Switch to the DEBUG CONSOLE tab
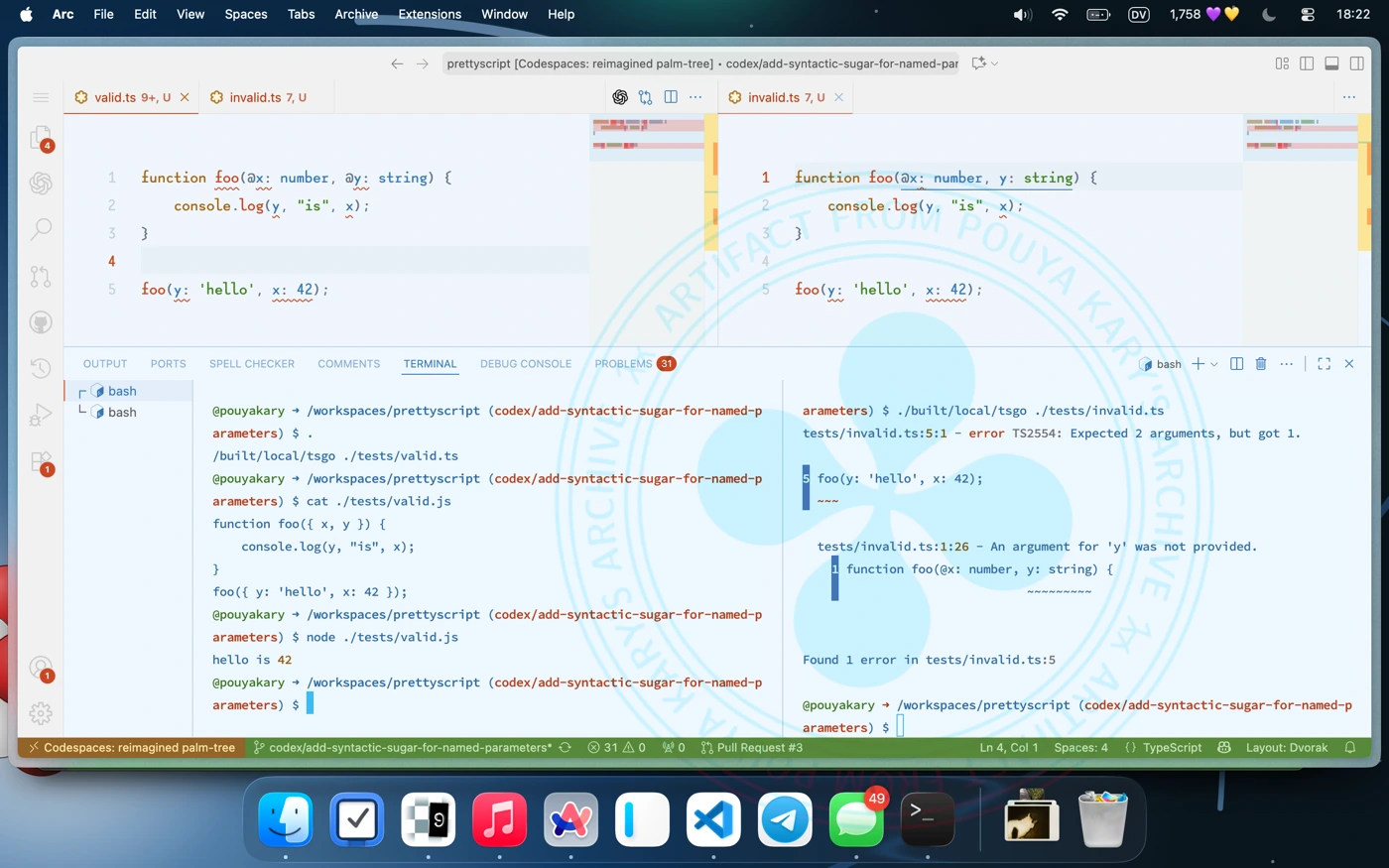This screenshot has width=1389, height=868. coord(525,364)
